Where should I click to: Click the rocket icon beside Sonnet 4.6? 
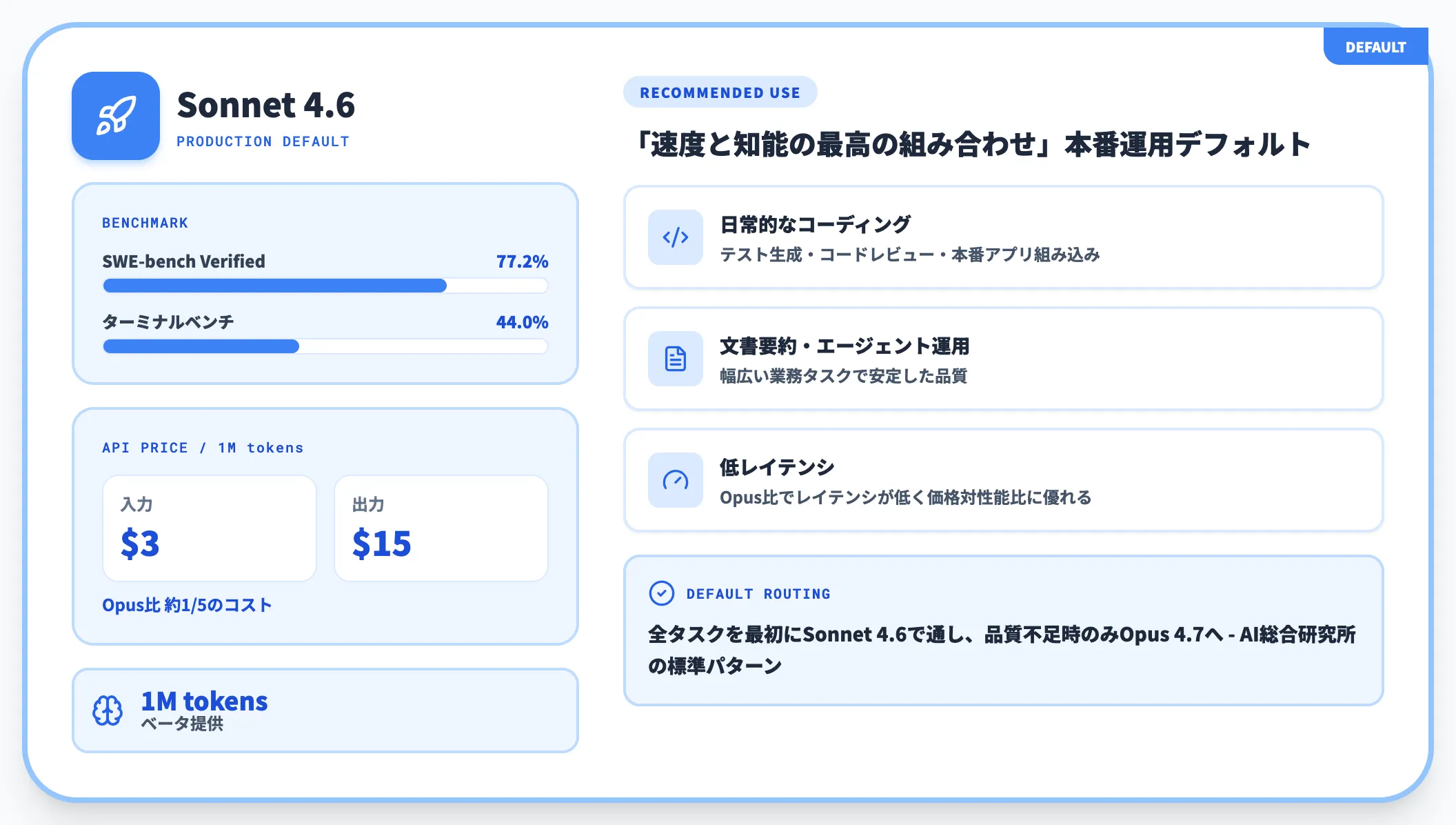[x=116, y=116]
